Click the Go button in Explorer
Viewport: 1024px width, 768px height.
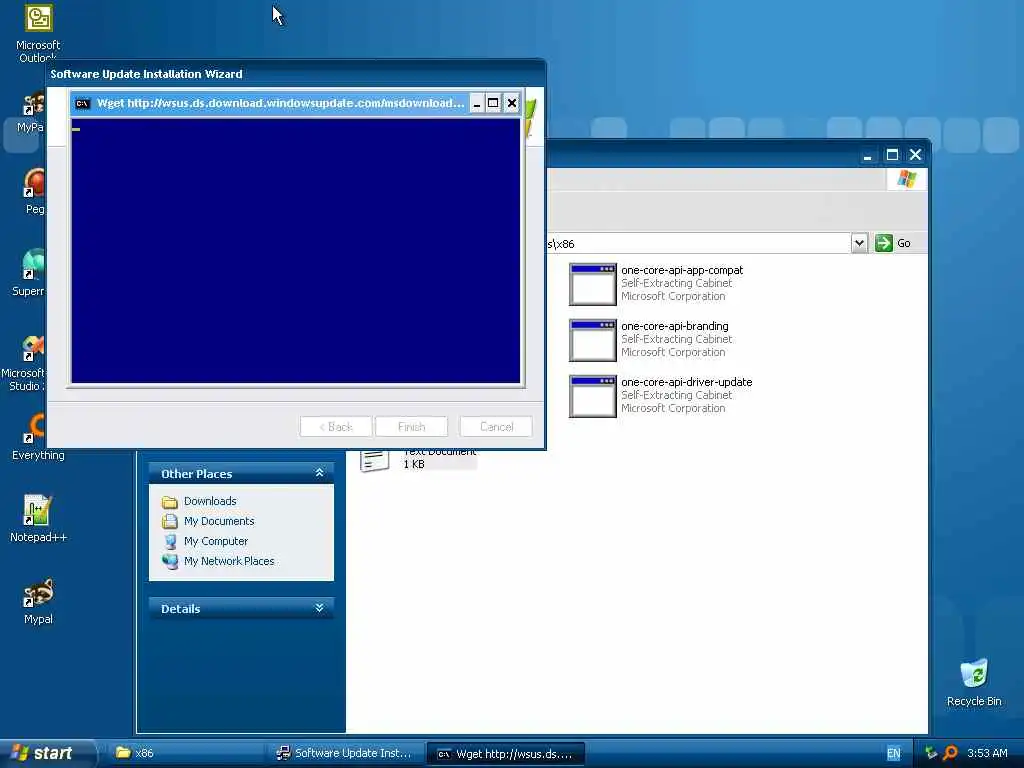[893, 243]
